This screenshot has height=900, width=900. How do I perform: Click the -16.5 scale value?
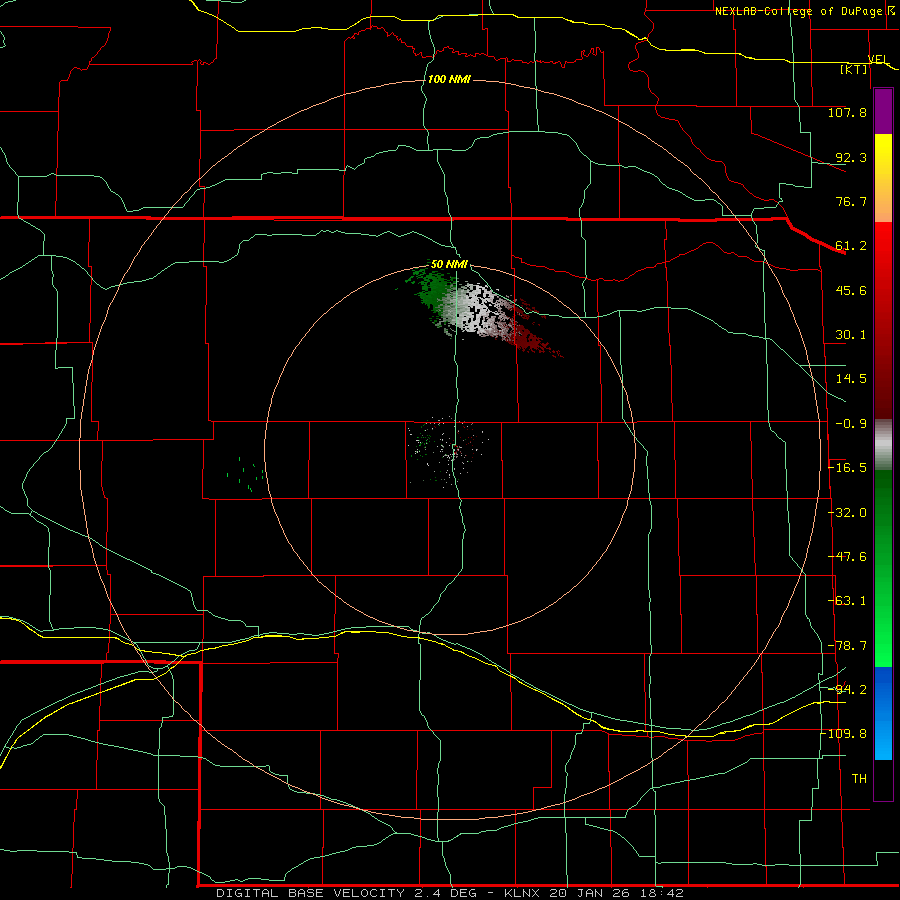point(847,468)
